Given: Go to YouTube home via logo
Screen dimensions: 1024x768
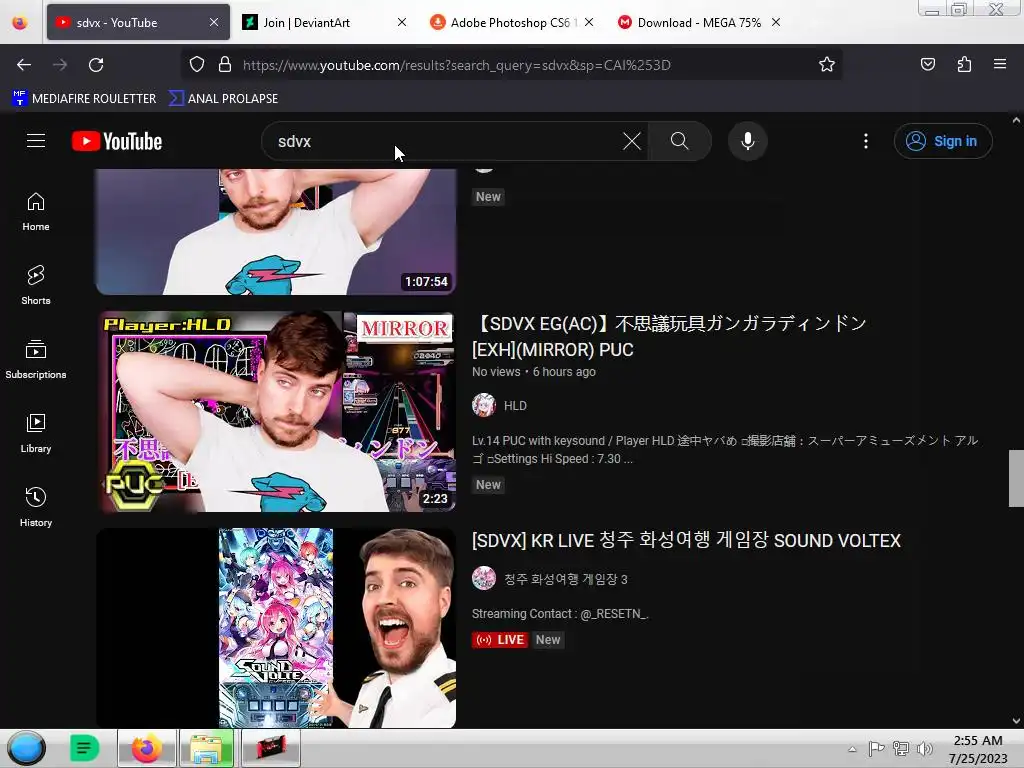Looking at the screenshot, I should [117, 141].
